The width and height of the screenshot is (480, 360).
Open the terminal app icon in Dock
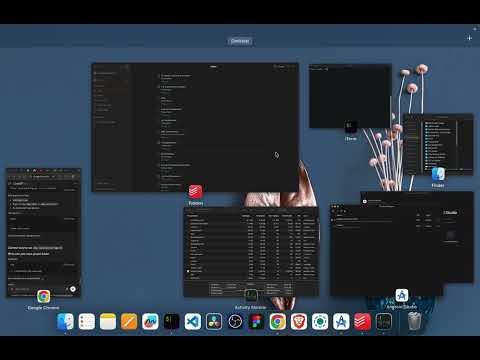pos(172,322)
